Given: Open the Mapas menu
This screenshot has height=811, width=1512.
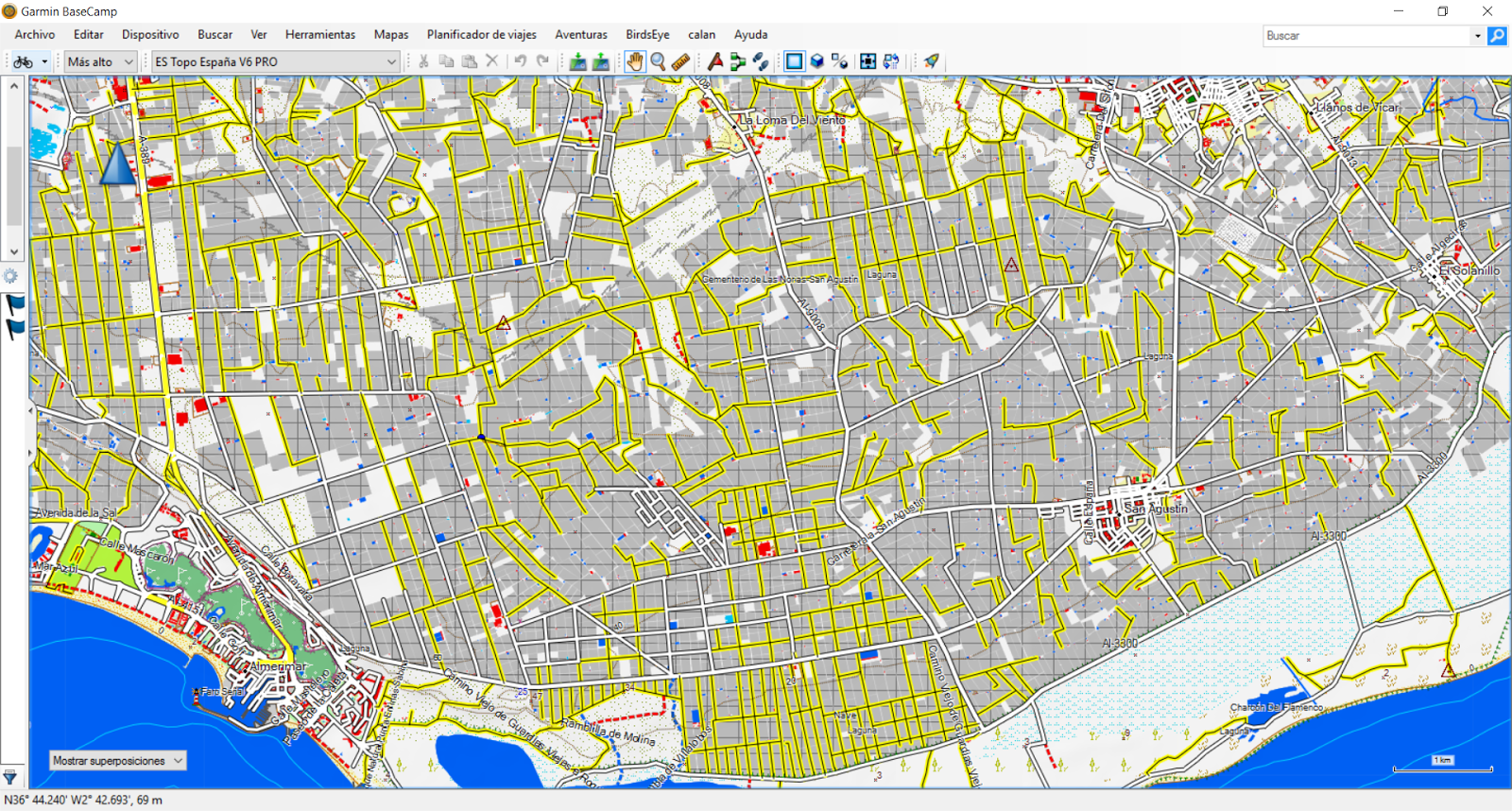Looking at the screenshot, I should pos(391,35).
